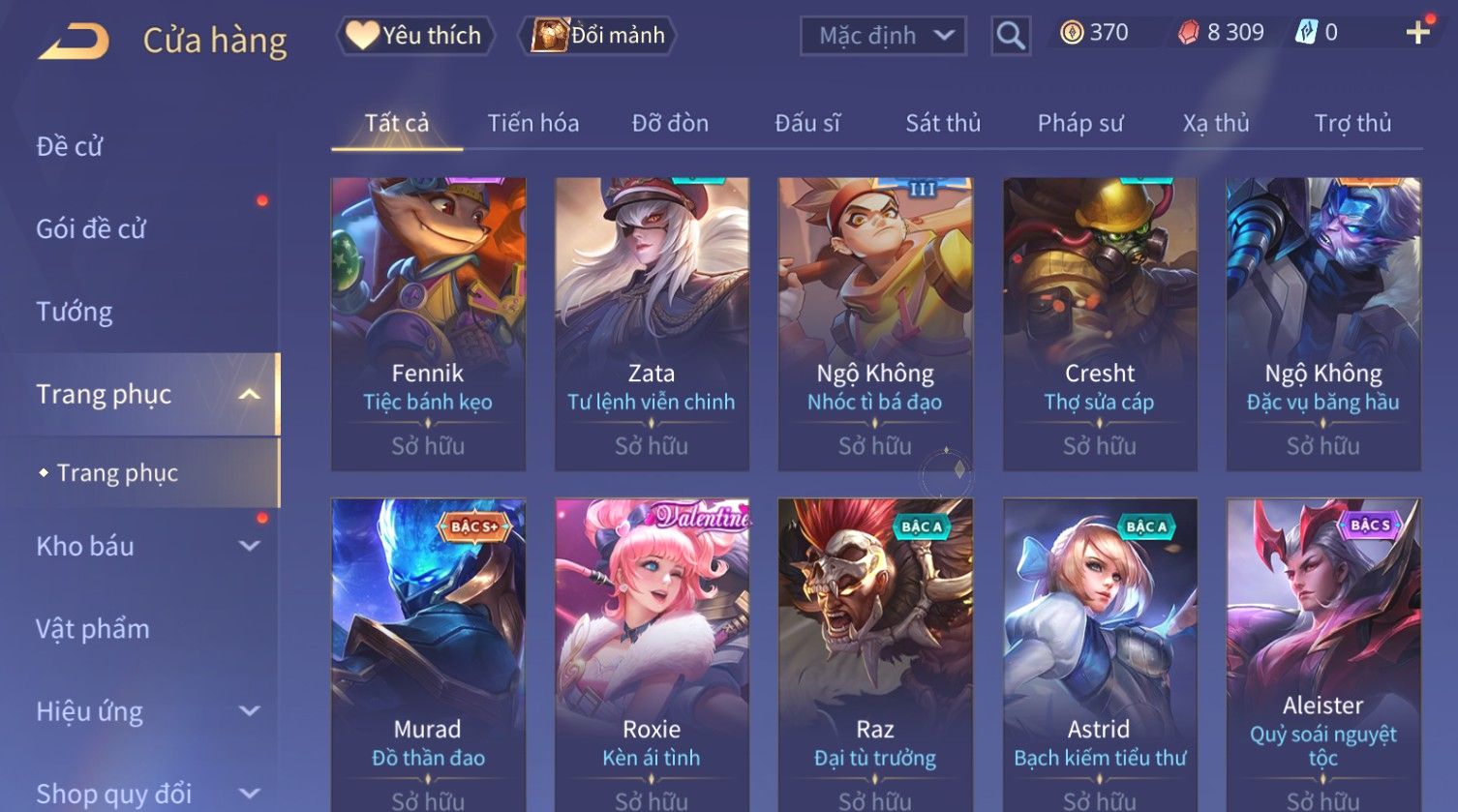Image resolution: width=1458 pixels, height=812 pixels.
Task: Tap the red ruby currency icon
Action: pyautogui.click(x=1188, y=33)
